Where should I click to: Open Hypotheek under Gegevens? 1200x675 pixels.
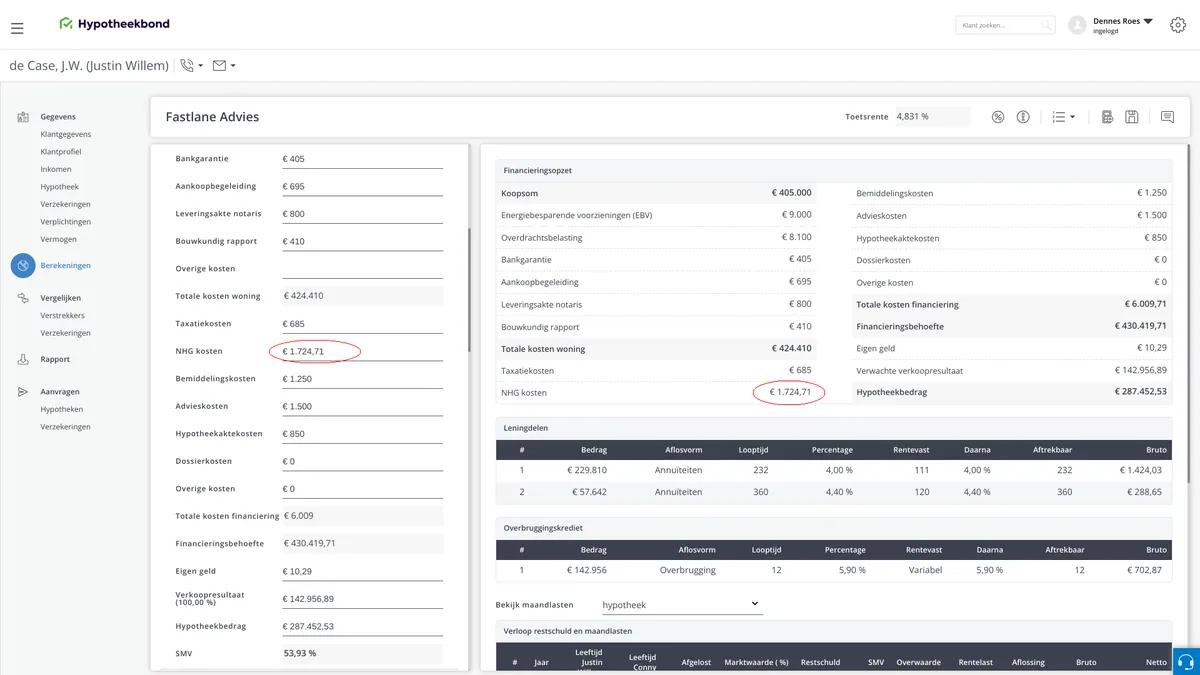click(x=59, y=187)
